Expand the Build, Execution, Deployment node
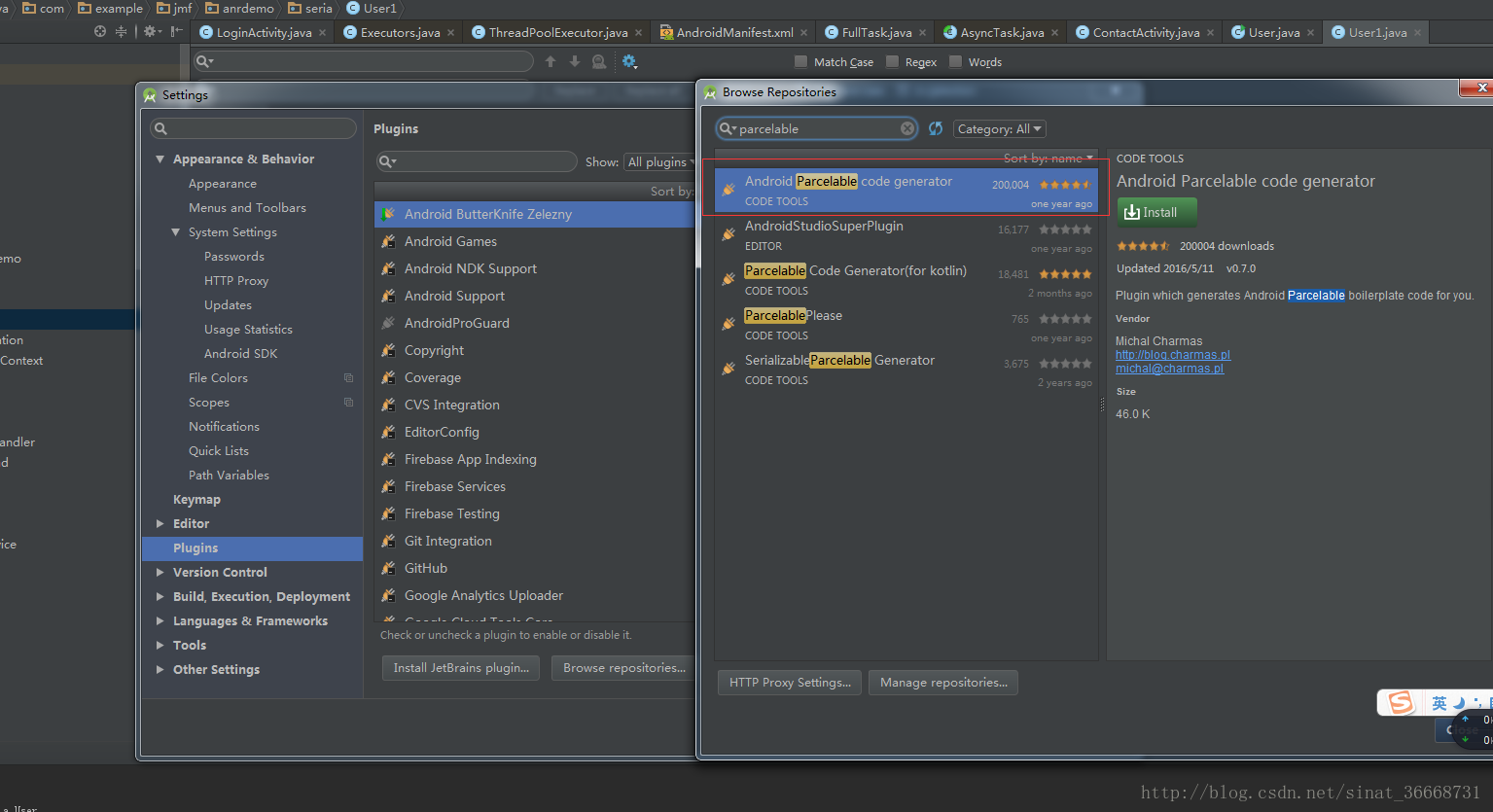 click(160, 596)
